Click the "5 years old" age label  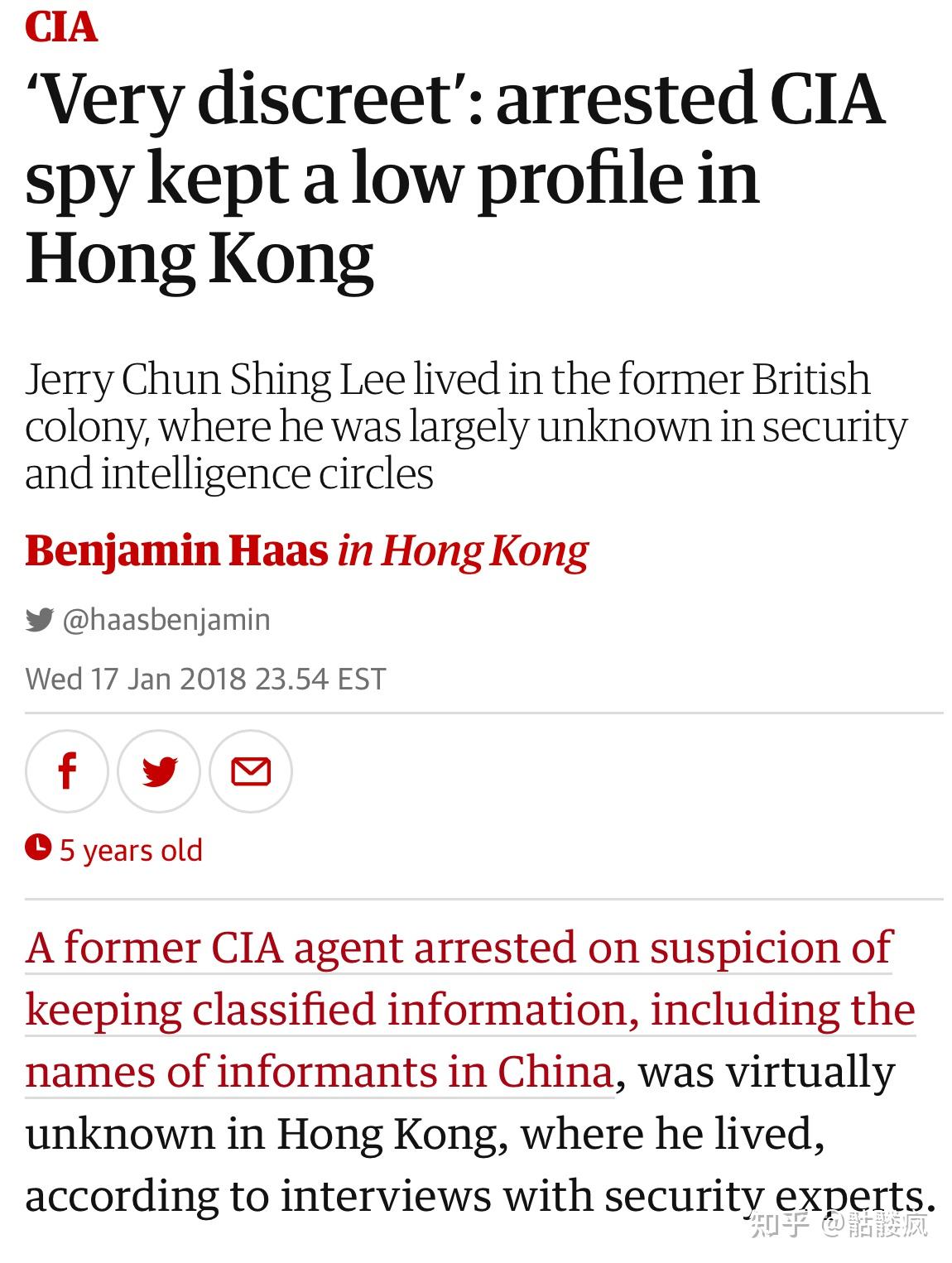131,850
